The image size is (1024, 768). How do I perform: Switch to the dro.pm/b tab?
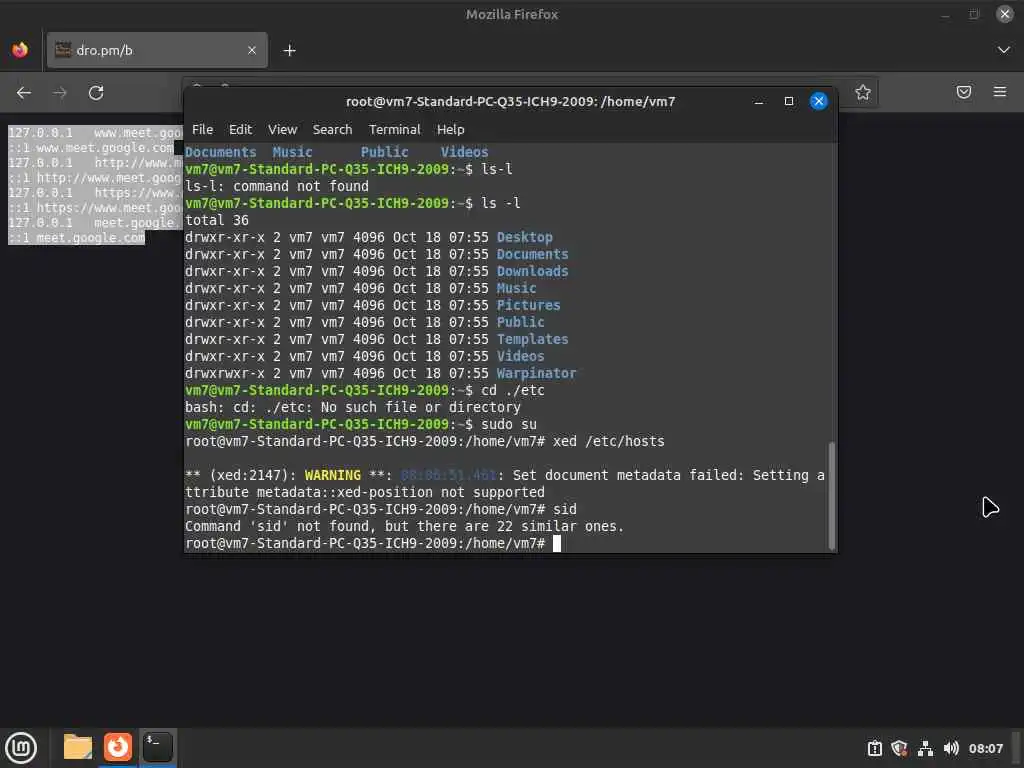pos(157,50)
